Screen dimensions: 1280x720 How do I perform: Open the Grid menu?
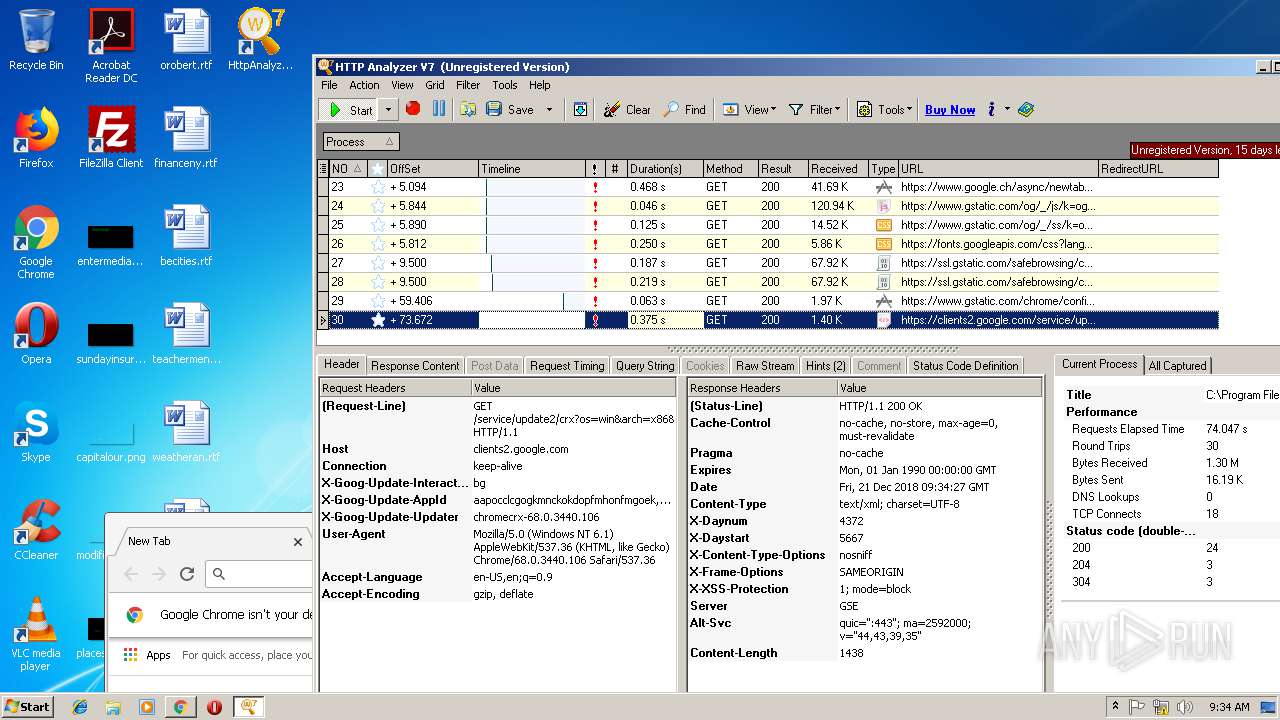[x=435, y=85]
